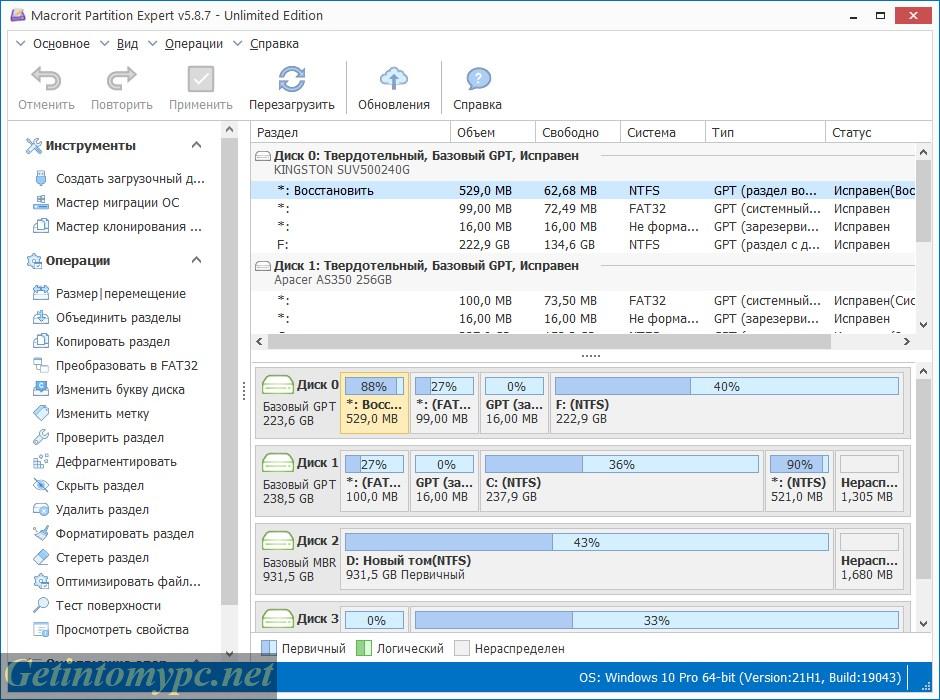The width and height of the screenshot is (940, 700).
Task: Open the Операции menu
Action: (x=193, y=43)
